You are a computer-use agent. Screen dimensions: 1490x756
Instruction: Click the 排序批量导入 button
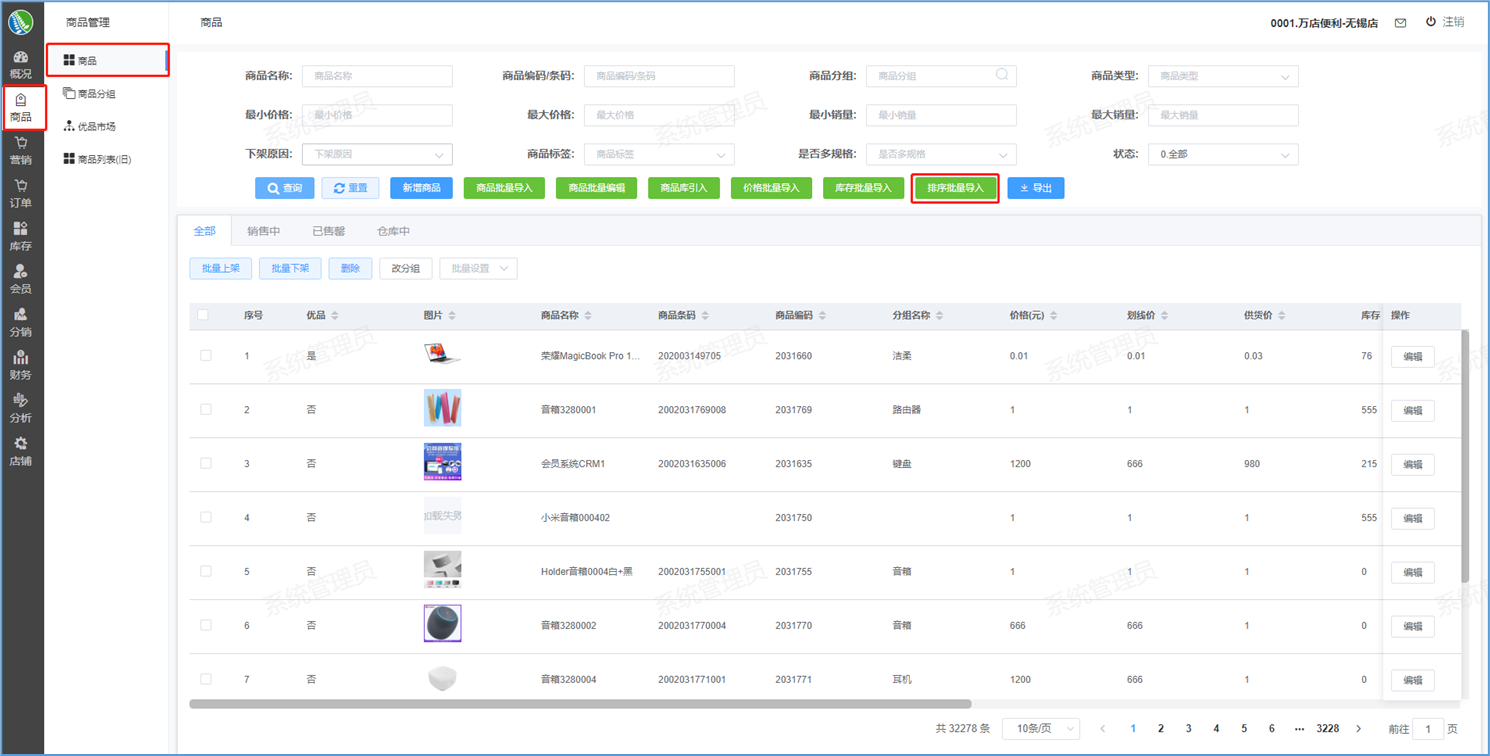click(955, 188)
